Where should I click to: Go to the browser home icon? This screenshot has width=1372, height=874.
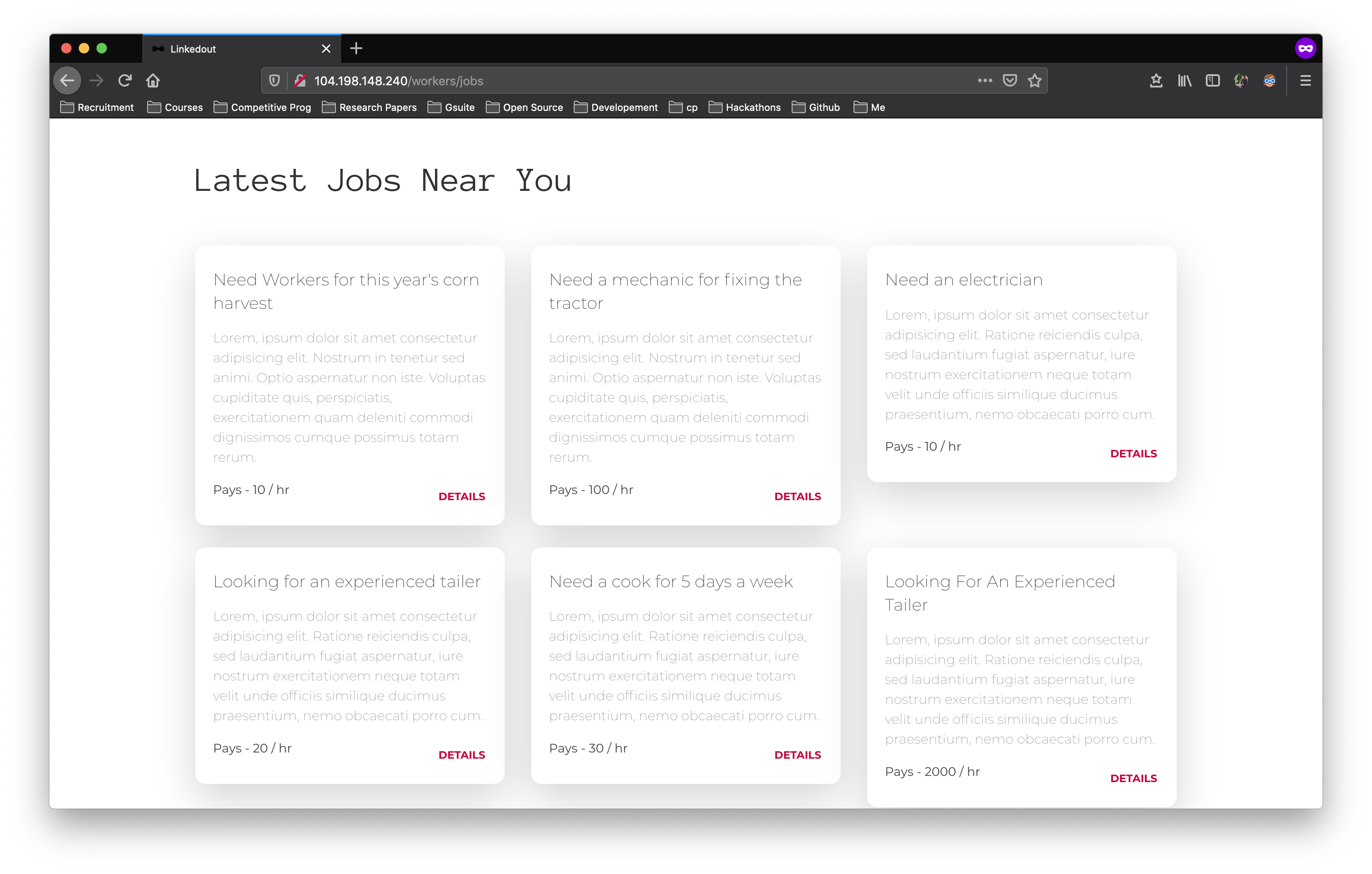point(152,80)
